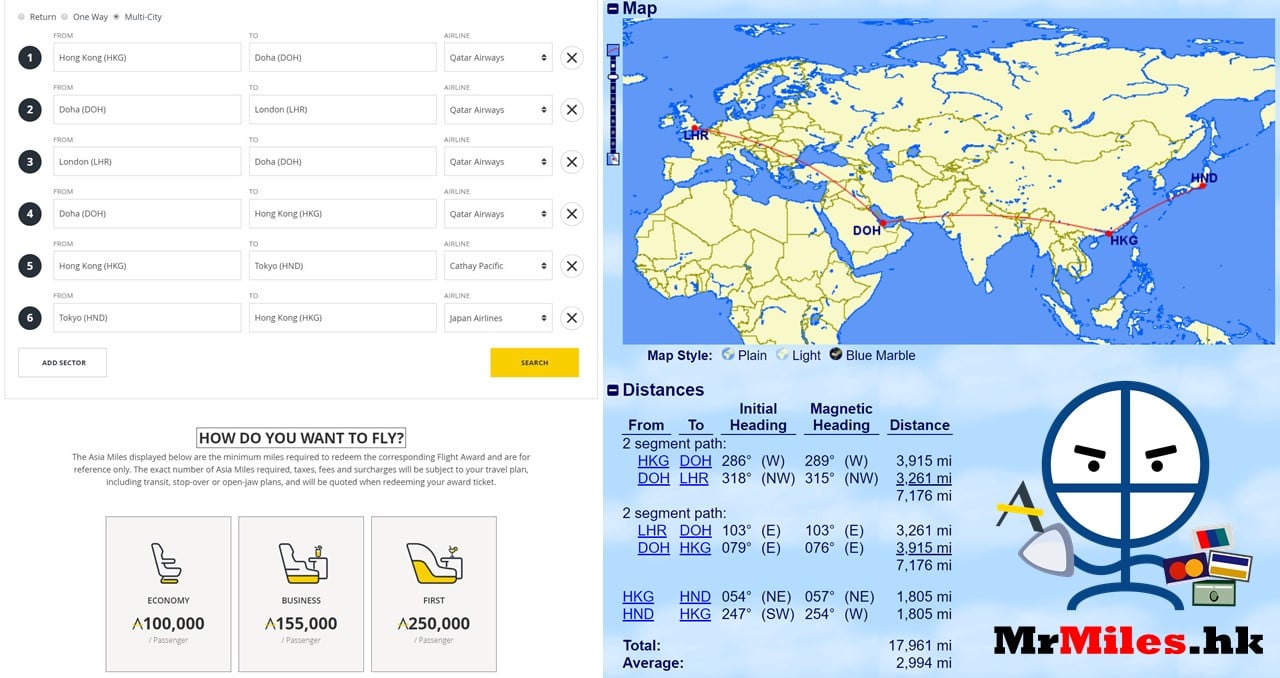
Task: Click the Initial Heading column header
Action: click(758, 417)
